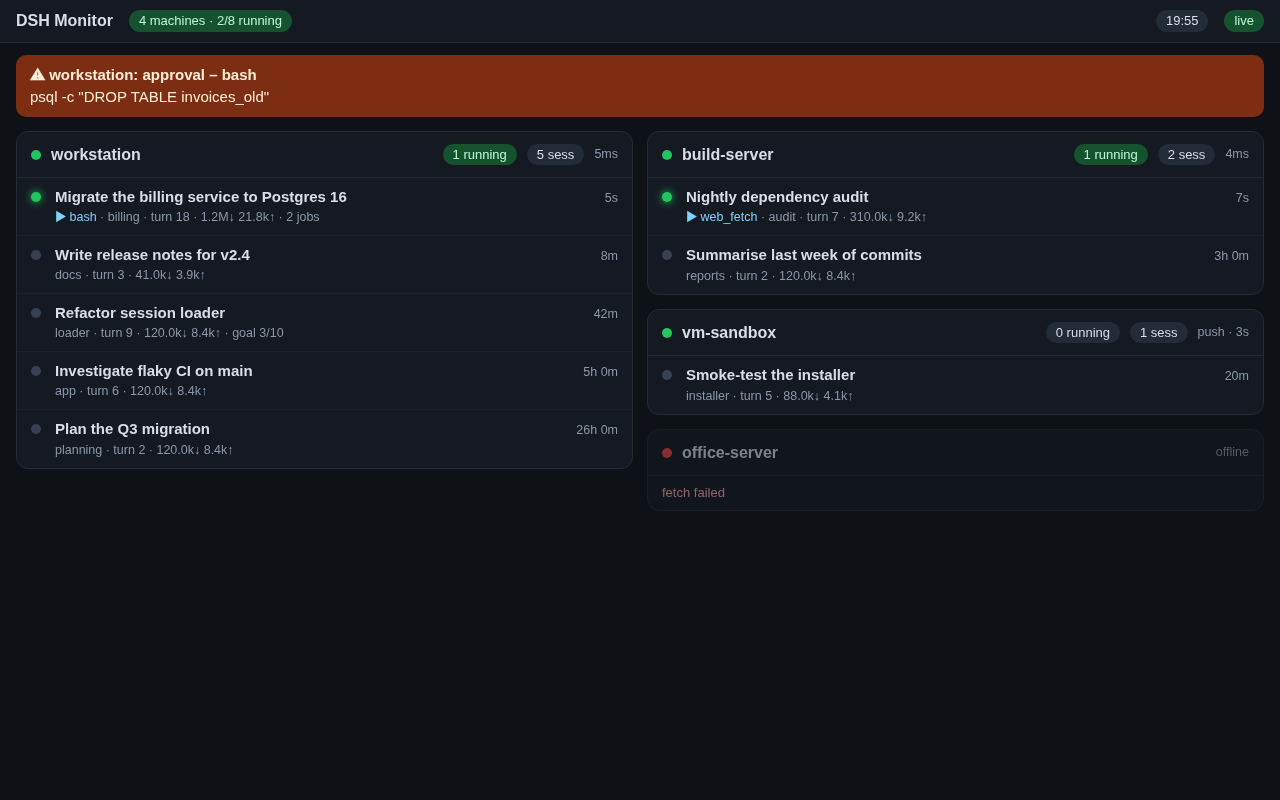
Task: Click the live status badge
Action: (1244, 21)
